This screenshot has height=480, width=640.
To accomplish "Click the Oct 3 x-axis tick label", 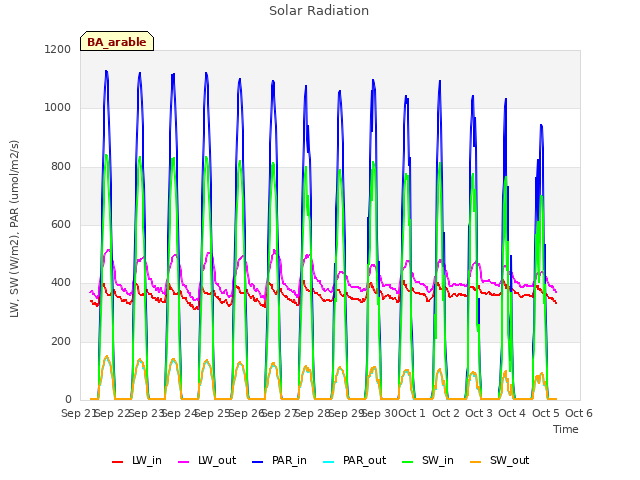I will pos(479,413).
